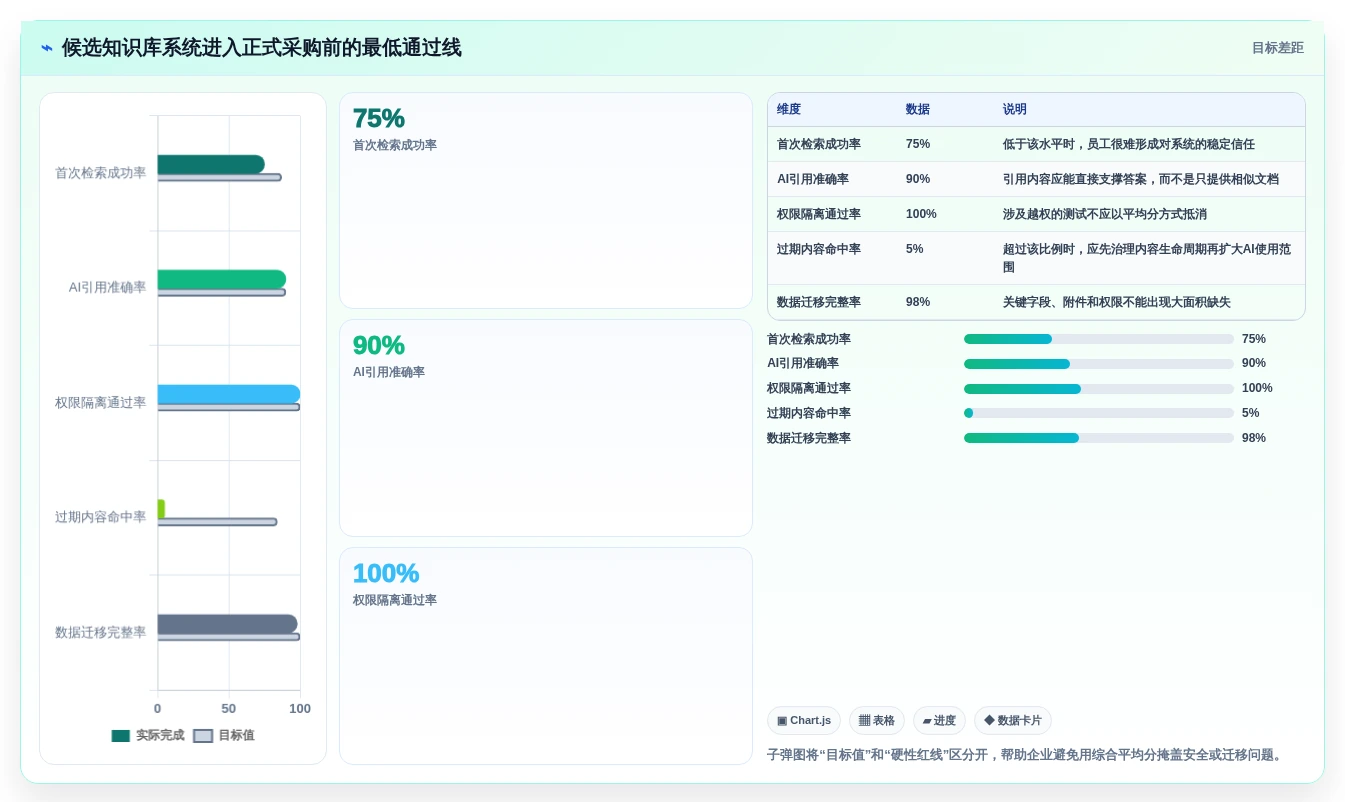
Task: Click the 首次检索成功率 actual bar in chart
Action: coord(211,164)
